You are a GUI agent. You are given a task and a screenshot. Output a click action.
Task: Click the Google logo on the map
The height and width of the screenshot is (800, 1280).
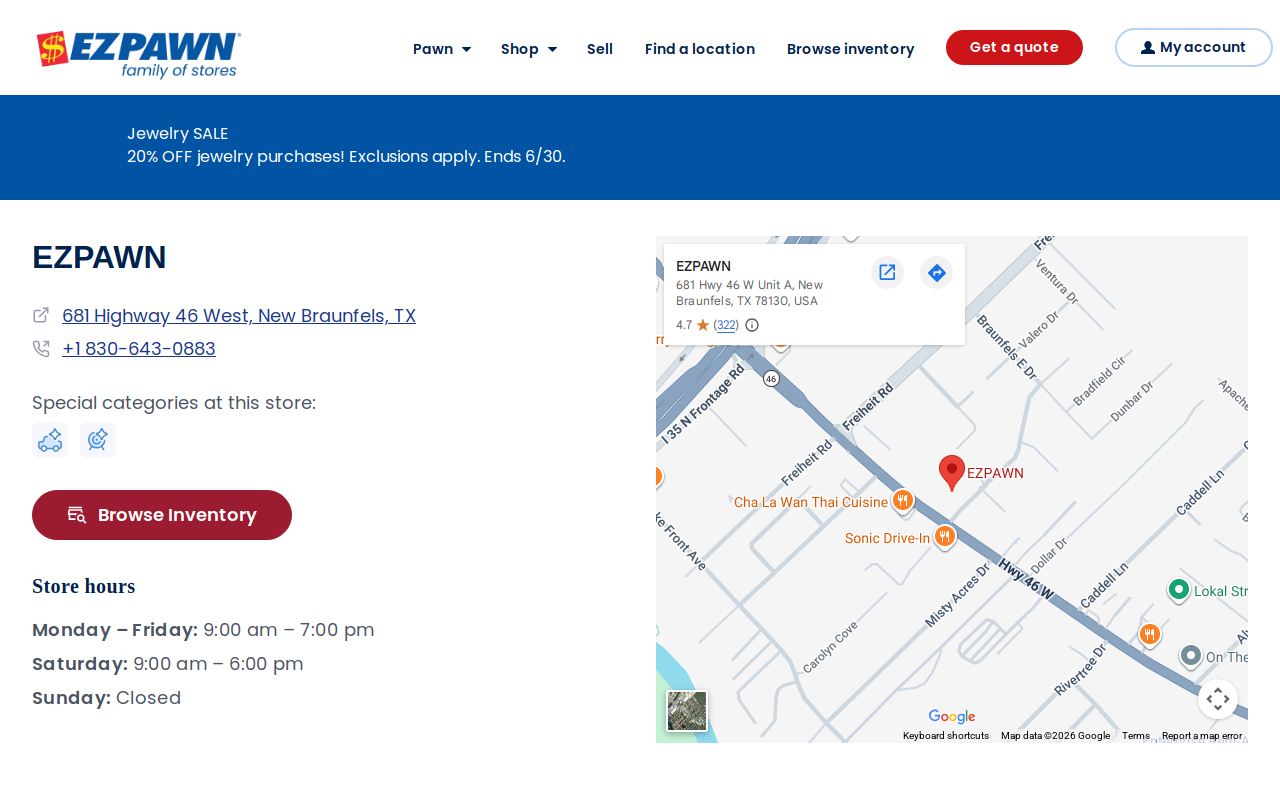pyautogui.click(x=952, y=716)
